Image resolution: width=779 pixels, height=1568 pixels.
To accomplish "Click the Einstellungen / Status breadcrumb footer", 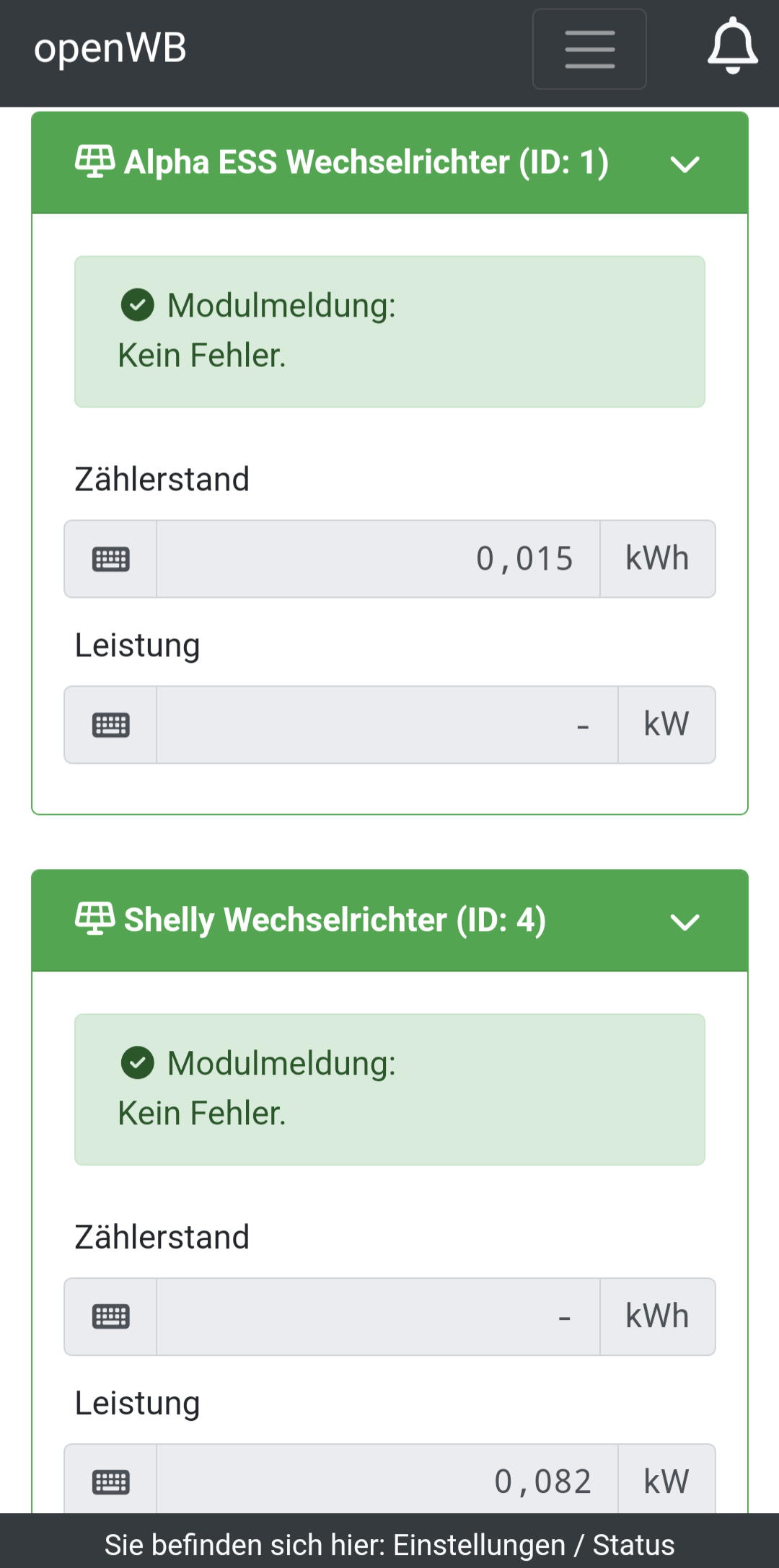I will (389, 1545).
